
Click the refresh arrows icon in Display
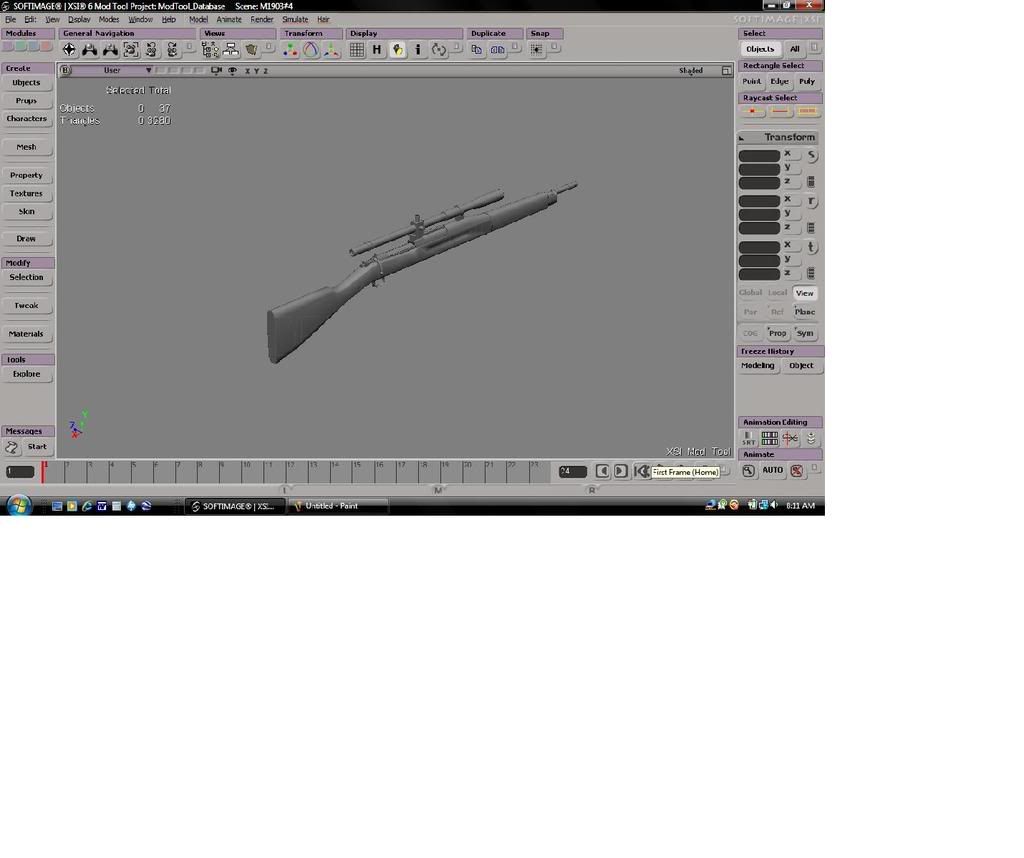pyautogui.click(x=439, y=50)
